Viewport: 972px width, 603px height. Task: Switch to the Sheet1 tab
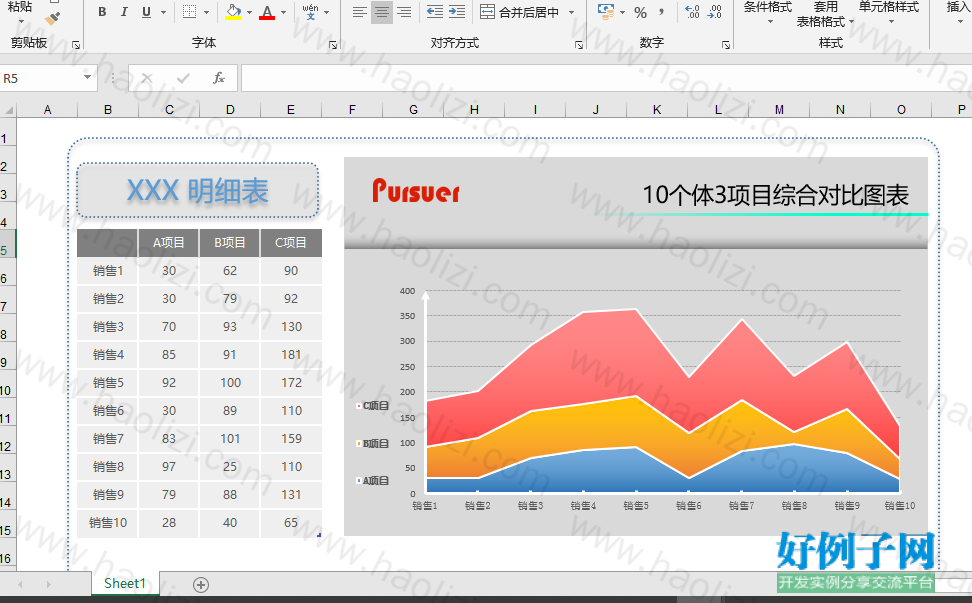tap(125, 584)
